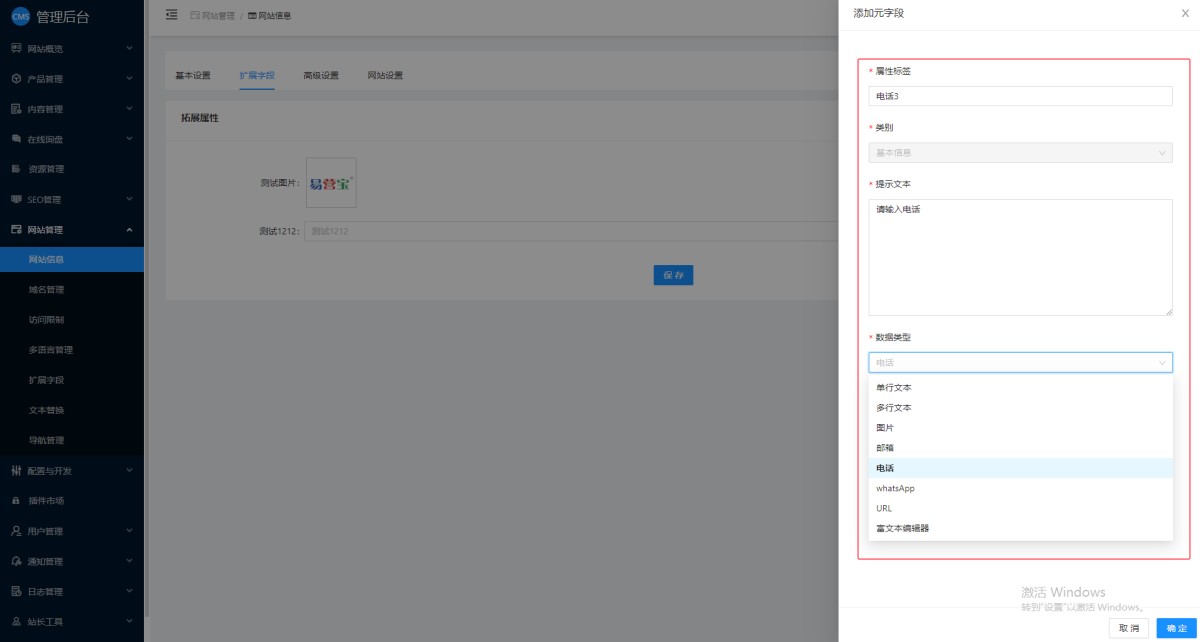1200x642 pixels.
Task: Close the 添加元字段 drawer with X
Action: [x=1185, y=13]
